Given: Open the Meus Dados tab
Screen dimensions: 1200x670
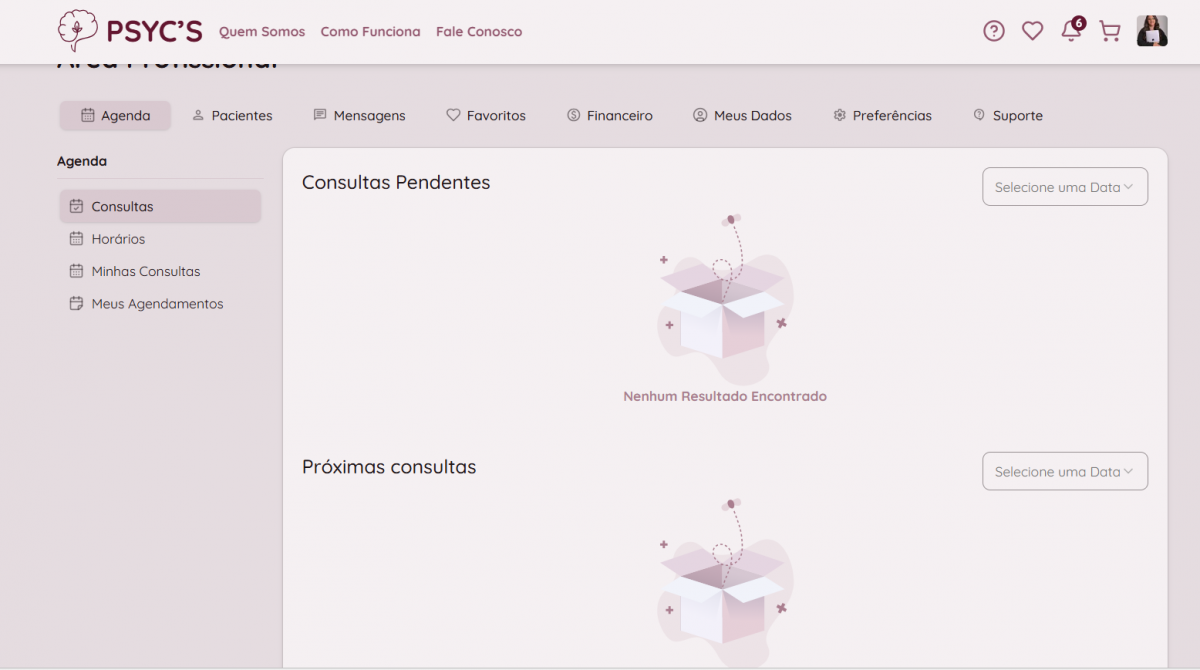Looking at the screenshot, I should [742, 116].
